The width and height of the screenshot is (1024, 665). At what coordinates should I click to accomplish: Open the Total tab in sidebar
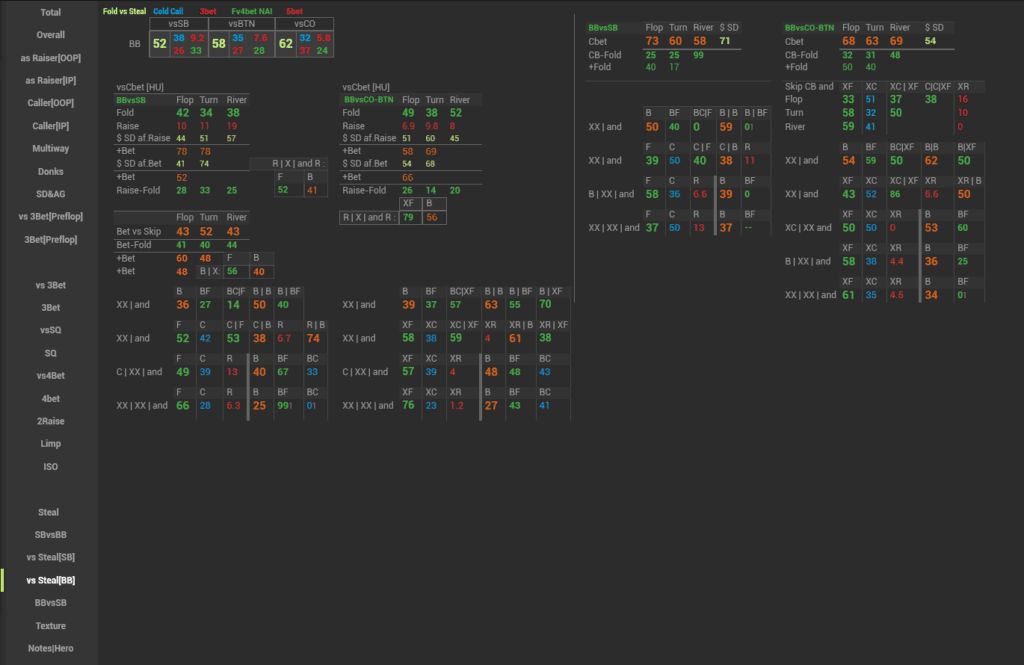(50, 12)
